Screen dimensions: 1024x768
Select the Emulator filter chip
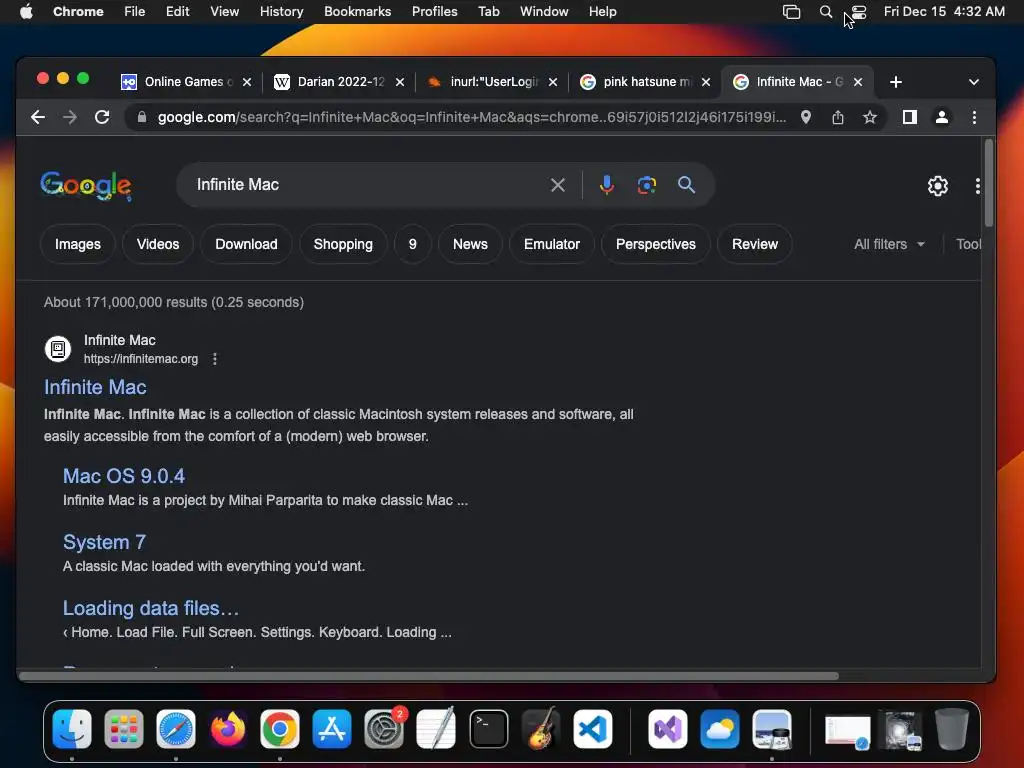pos(552,244)
